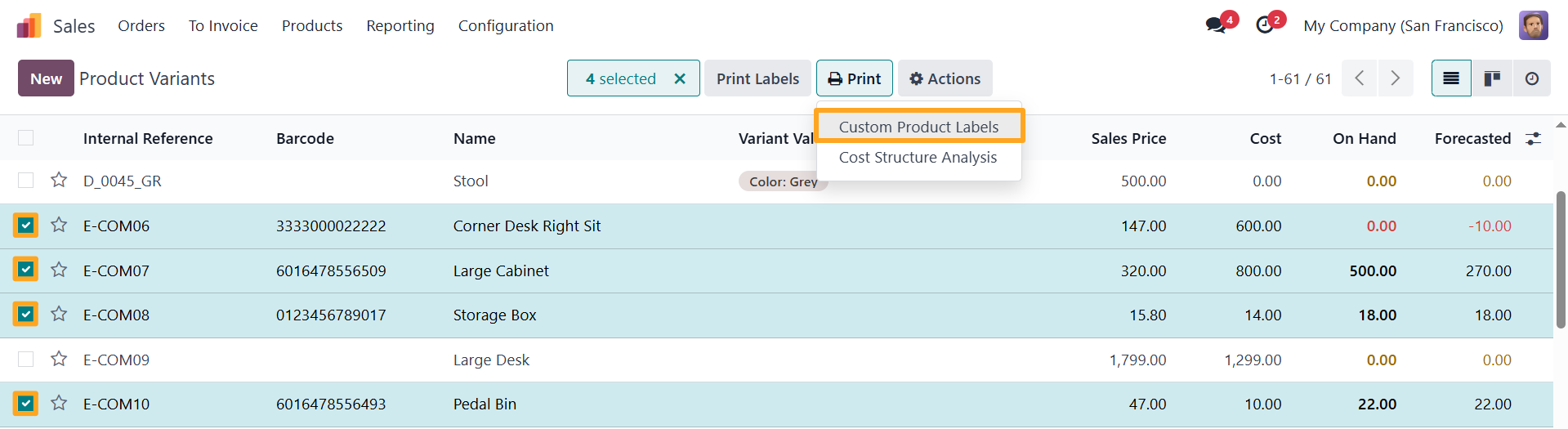Choose Custom Product Labels

tap(918, 127)
